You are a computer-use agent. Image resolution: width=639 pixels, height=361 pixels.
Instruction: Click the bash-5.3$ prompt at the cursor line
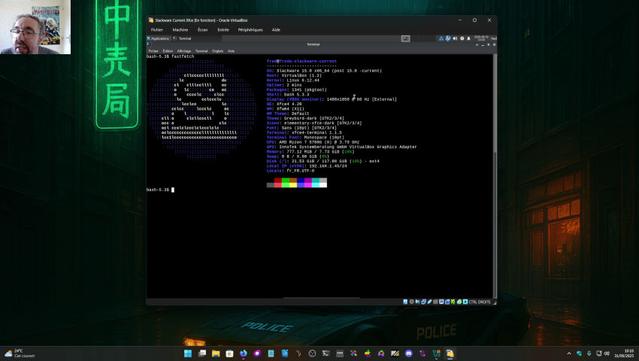click(x=158, y=190)
